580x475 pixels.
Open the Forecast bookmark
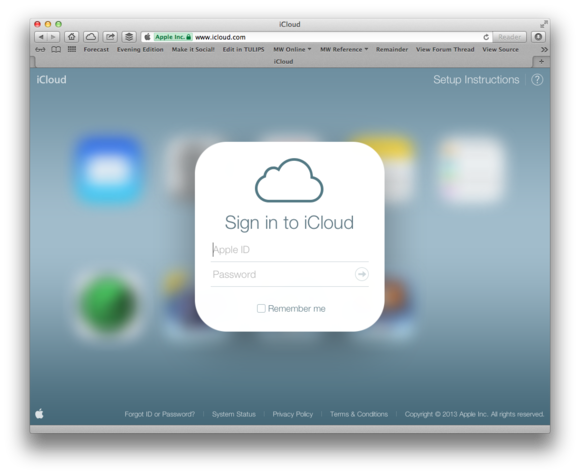96,49
